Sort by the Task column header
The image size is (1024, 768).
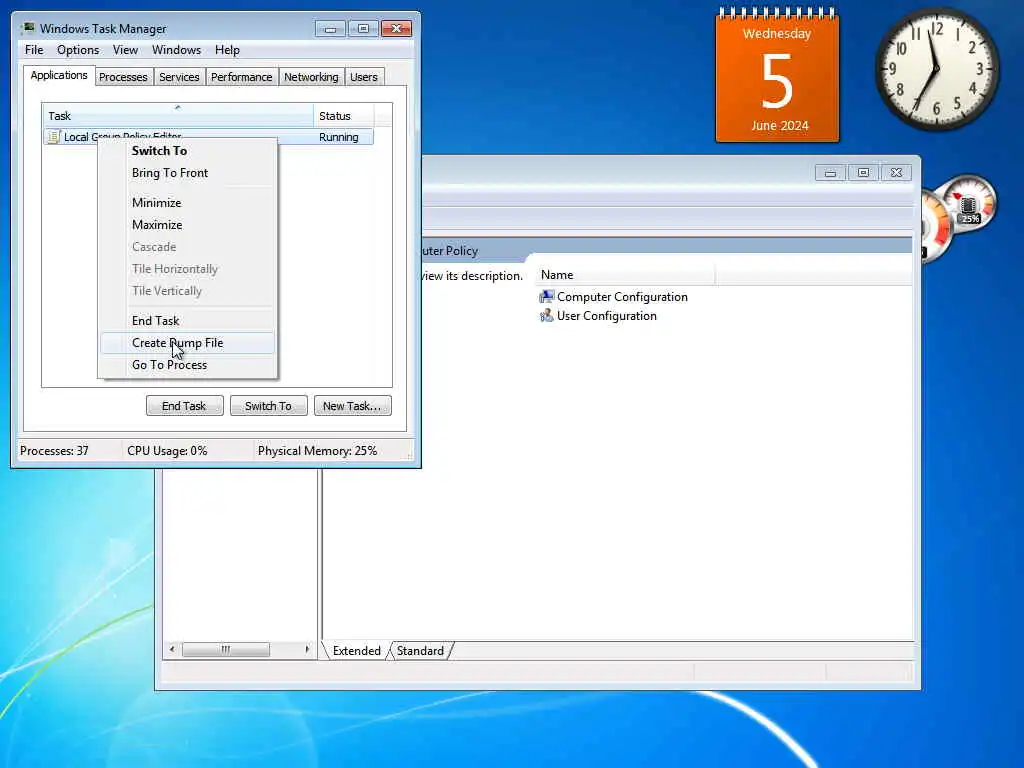tap(178, 116)
